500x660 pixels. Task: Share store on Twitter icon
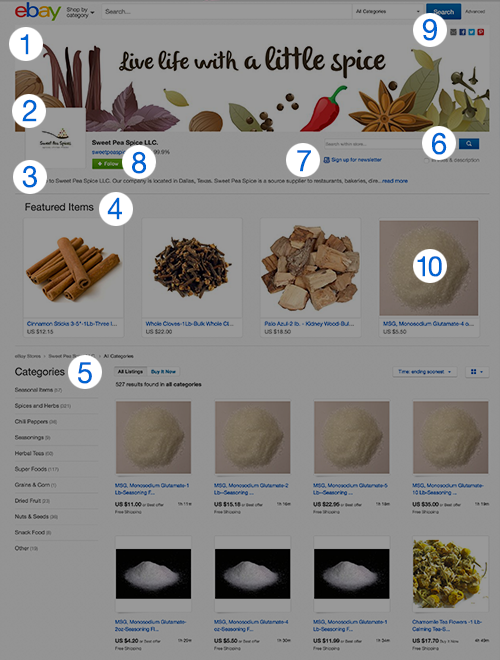(x=471, y=32)
